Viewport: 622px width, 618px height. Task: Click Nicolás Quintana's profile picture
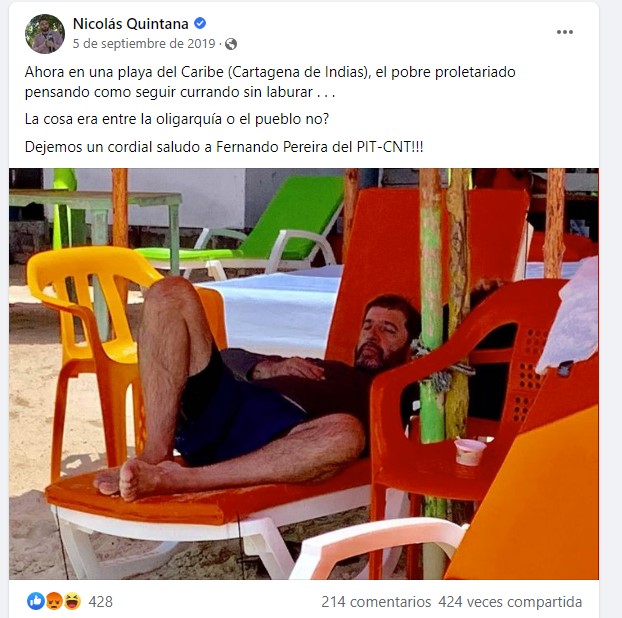[44, 34]
